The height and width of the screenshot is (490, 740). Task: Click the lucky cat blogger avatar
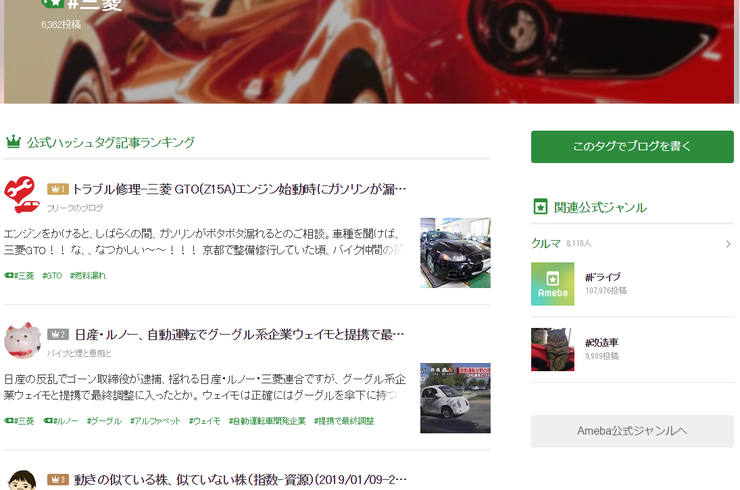click(21, 341)
